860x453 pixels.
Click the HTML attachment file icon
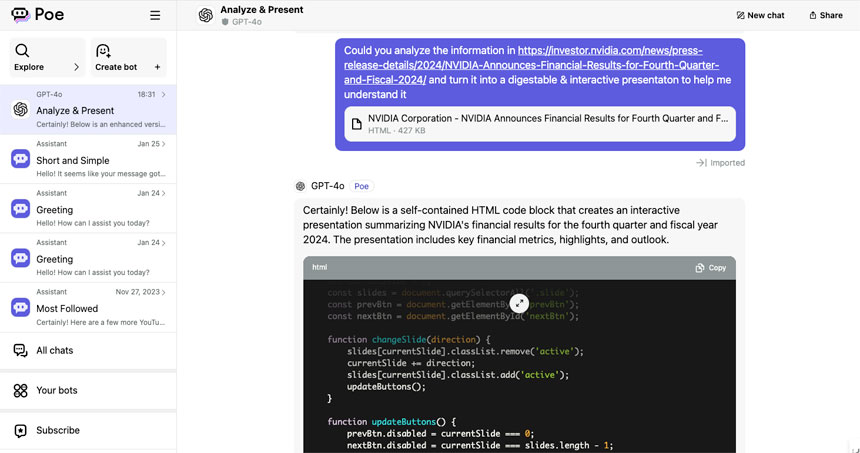click(357, 124)
